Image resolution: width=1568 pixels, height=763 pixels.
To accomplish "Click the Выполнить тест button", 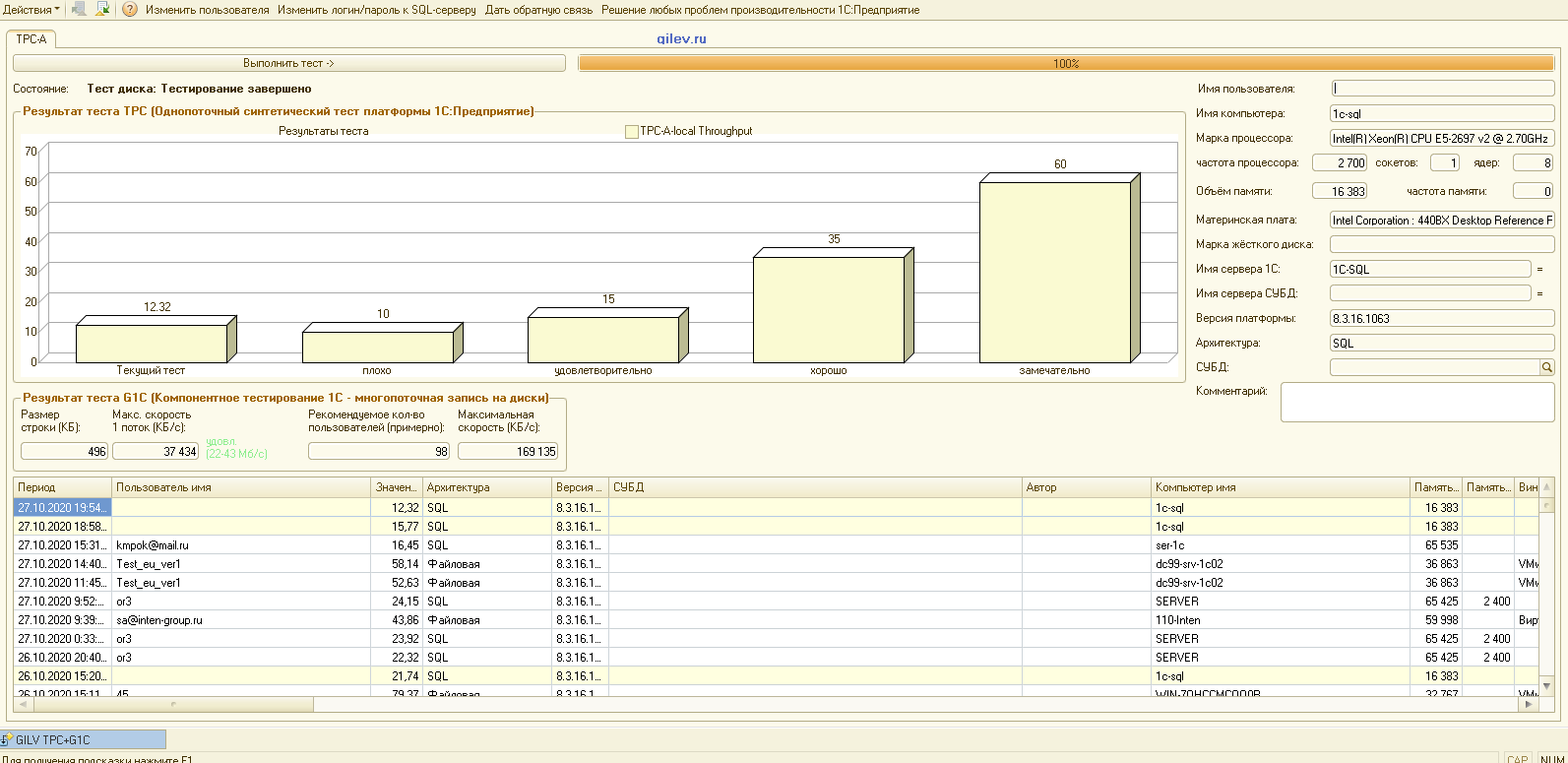I will click(289, 63).
